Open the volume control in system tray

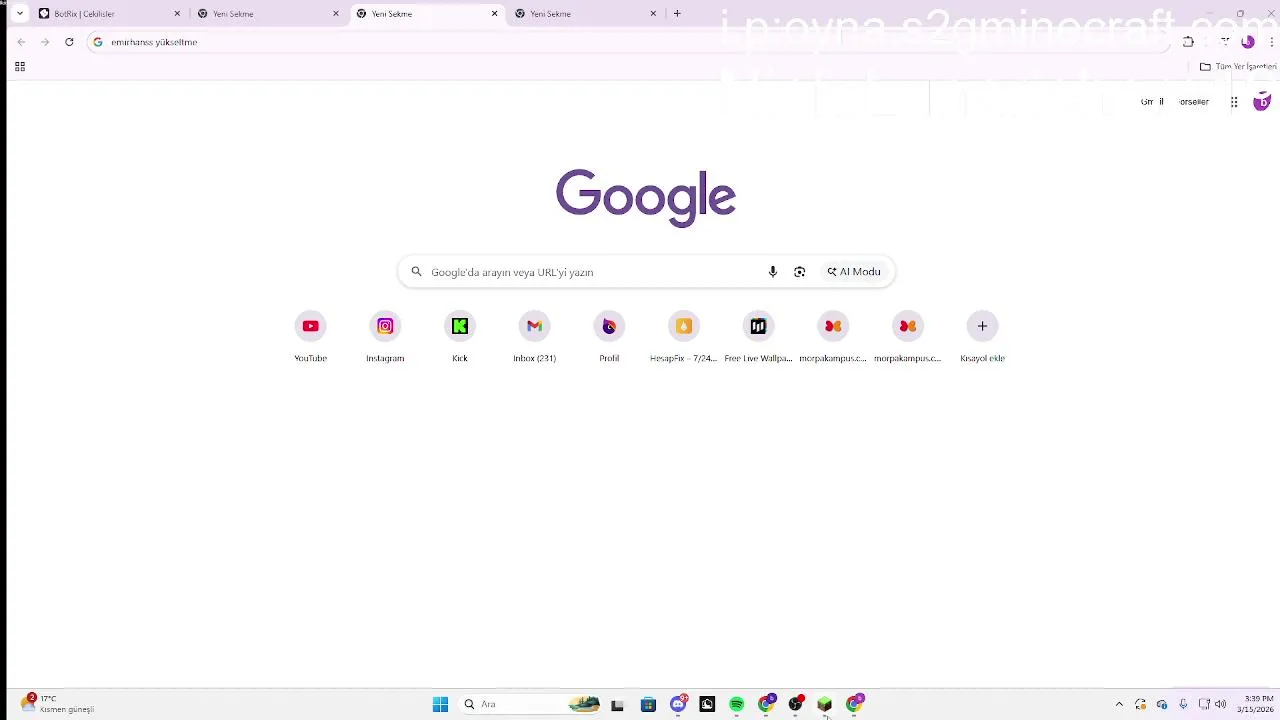[1221, 704]
